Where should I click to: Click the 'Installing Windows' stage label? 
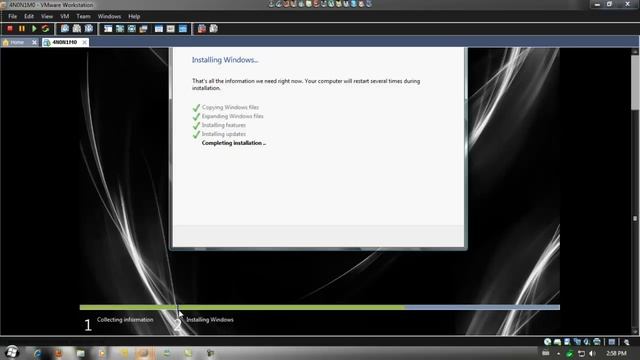click(x=210, y=320)
